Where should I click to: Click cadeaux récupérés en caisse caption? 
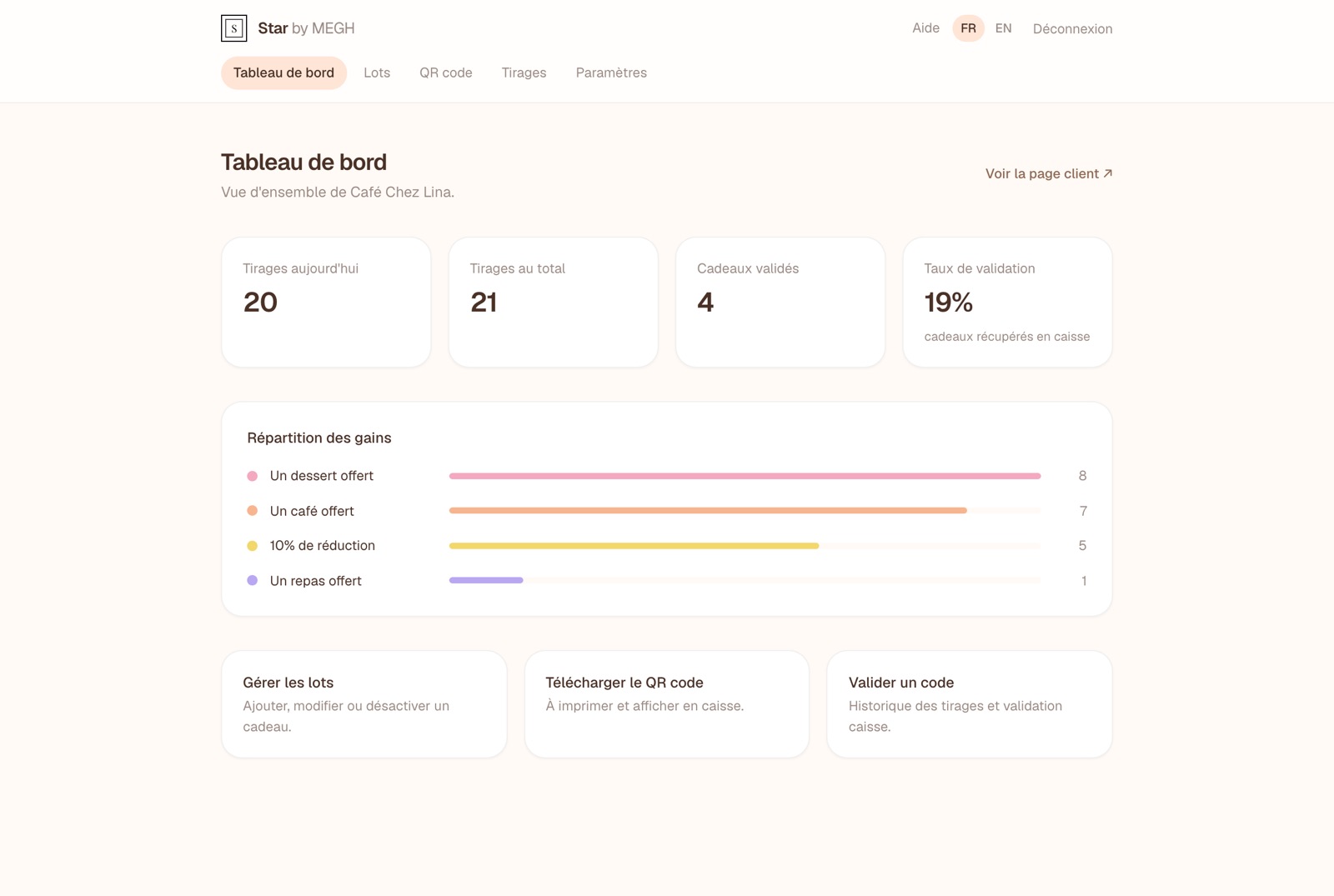click(1007, 337)
